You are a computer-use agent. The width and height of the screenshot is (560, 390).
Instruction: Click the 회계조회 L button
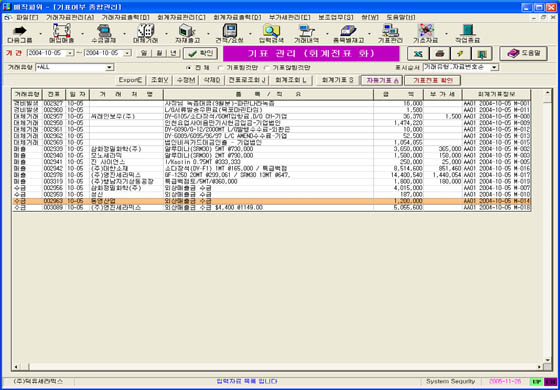tap(291, 80)
